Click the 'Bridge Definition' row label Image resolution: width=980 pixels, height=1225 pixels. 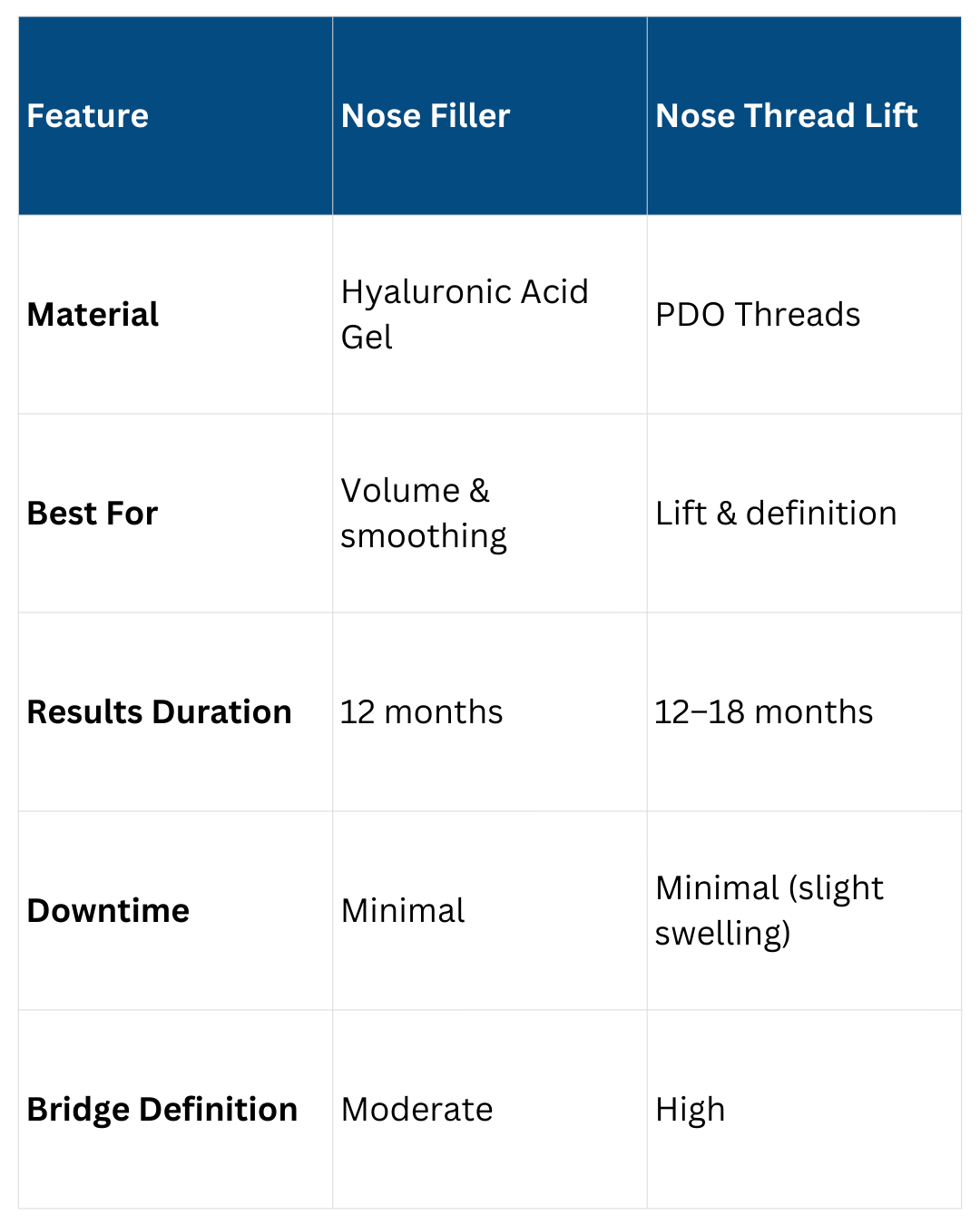pyautogui.click(x=162, y=1110)
